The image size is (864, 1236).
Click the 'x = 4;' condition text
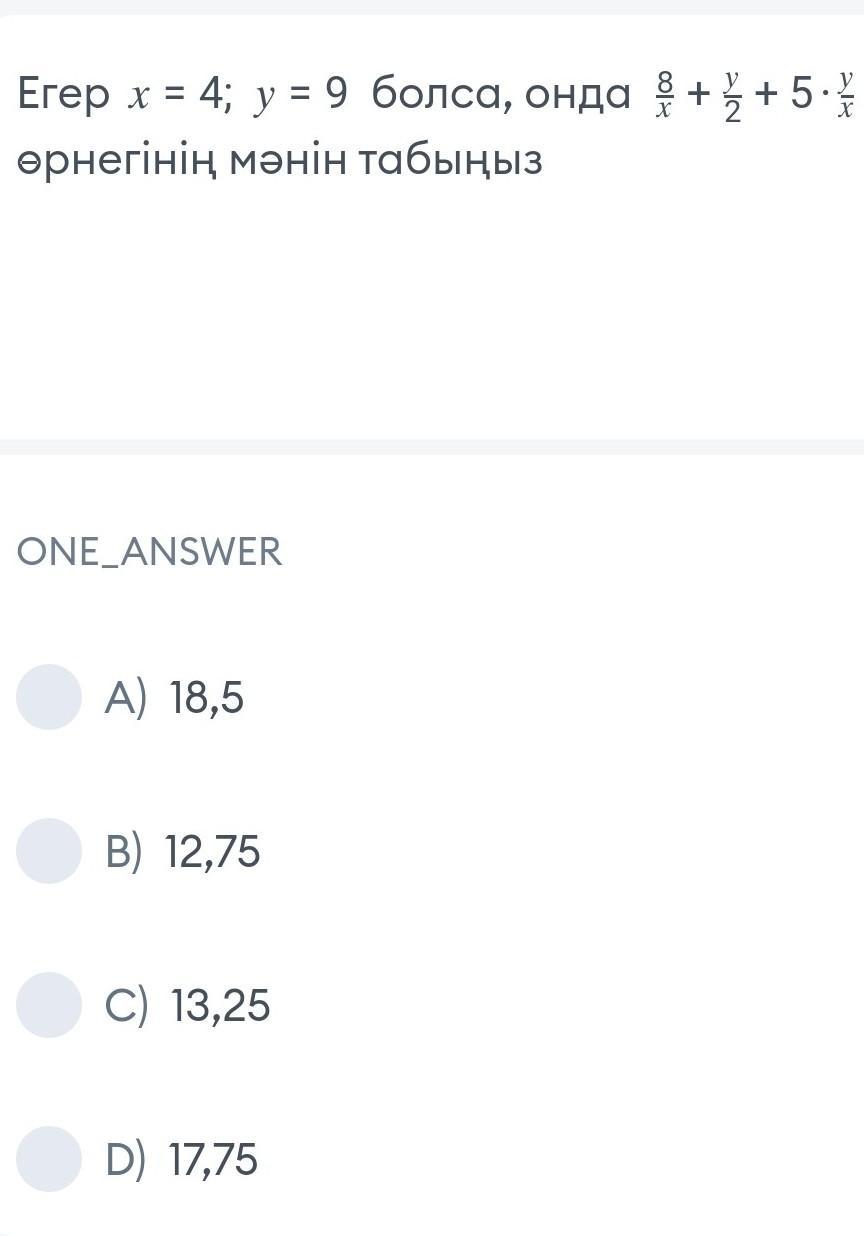click(178, 96)
